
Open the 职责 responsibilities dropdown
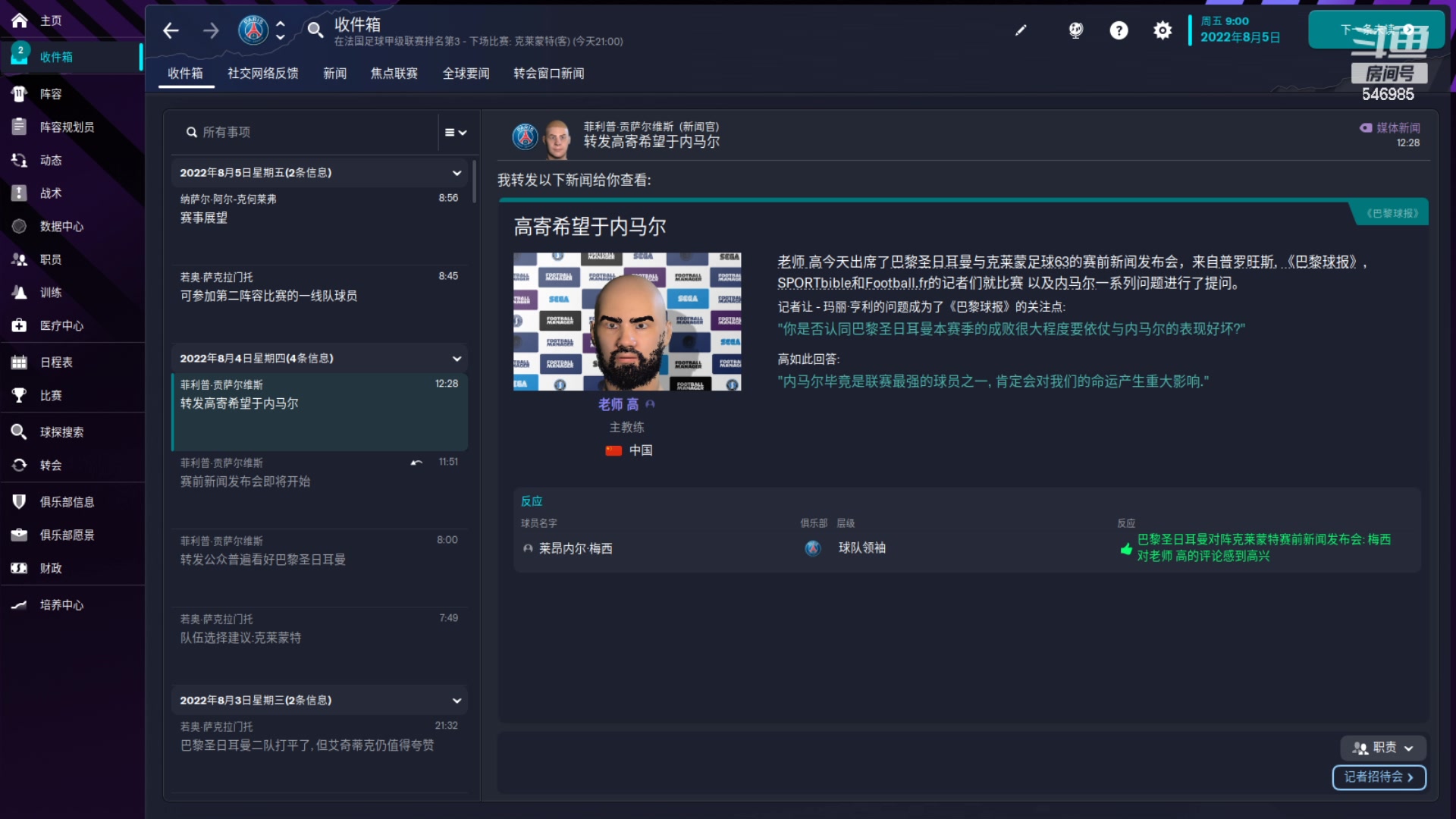tap(1383, 748)
